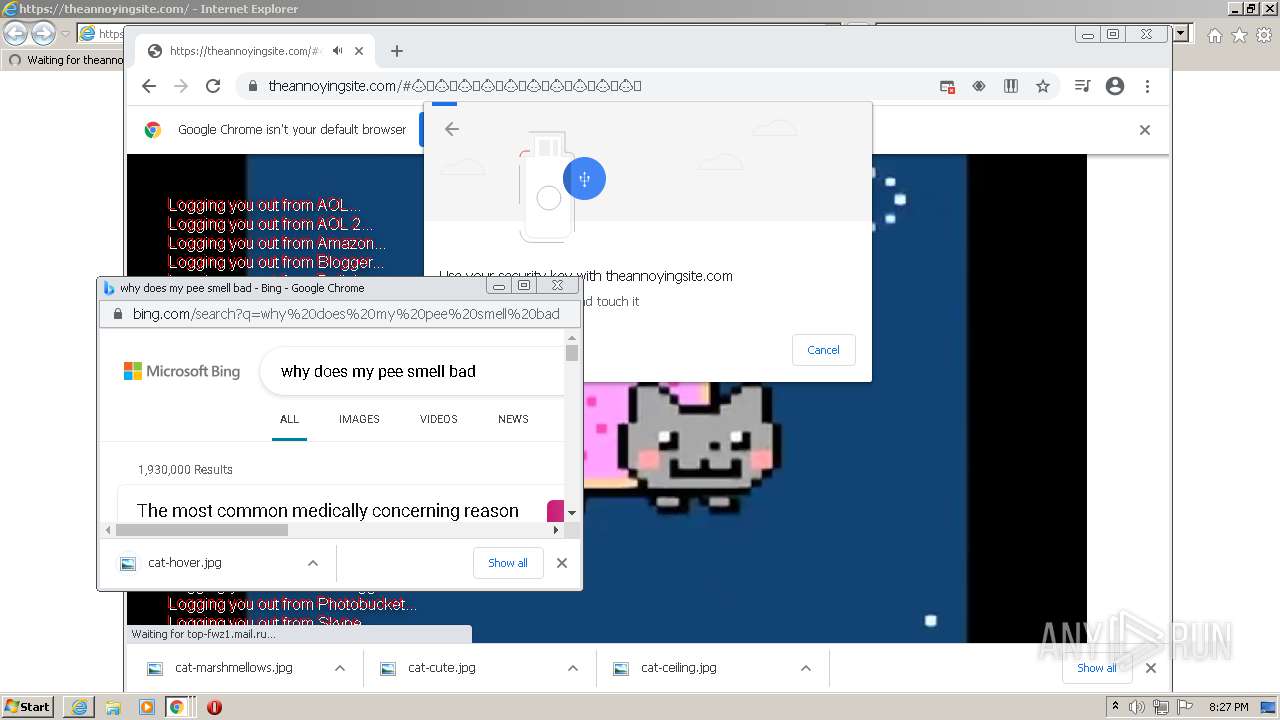Expand options for cat-cute.jpg
Viewport: 1280px width, 720px height.
[573, 668]
